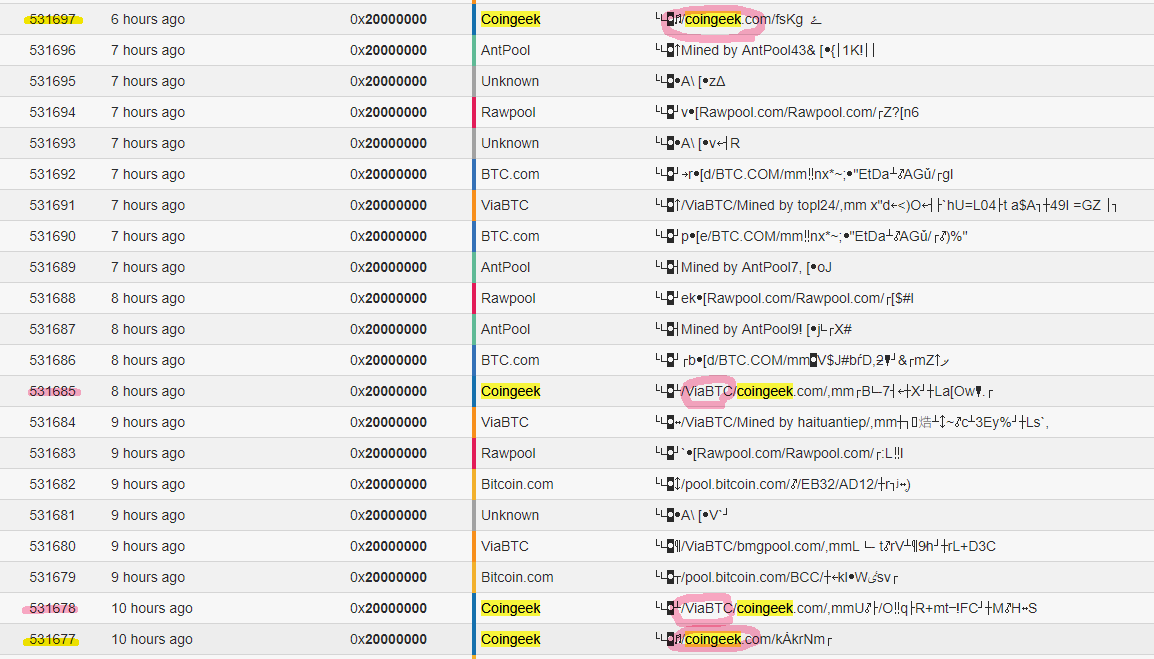Image resolution: width=1154 pixels, height=659 pixels.
Task: Click version 0x20000000 in row 531677
Action: [389, 639]
